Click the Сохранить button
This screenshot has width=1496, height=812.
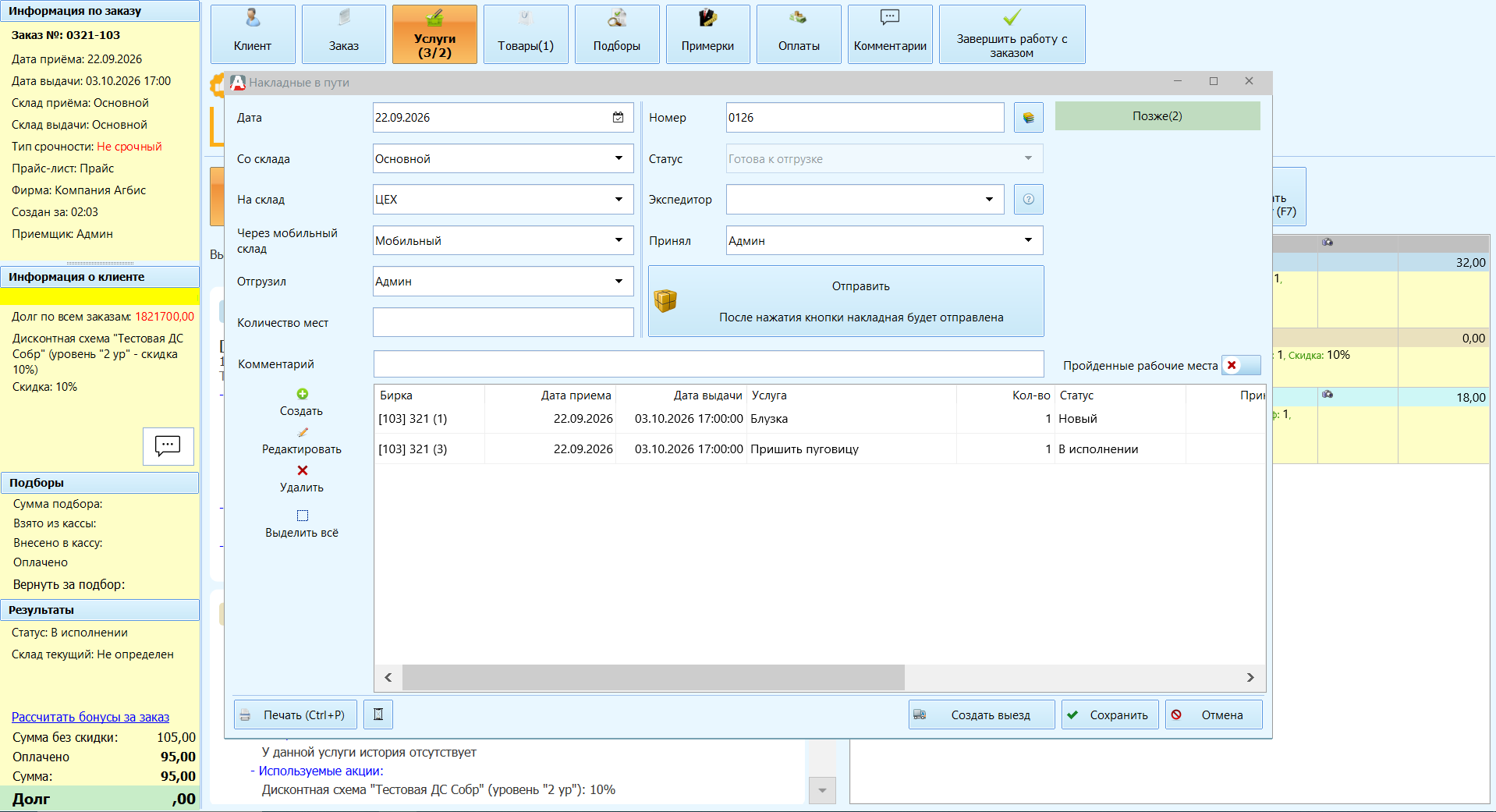tap(1110, 714)
